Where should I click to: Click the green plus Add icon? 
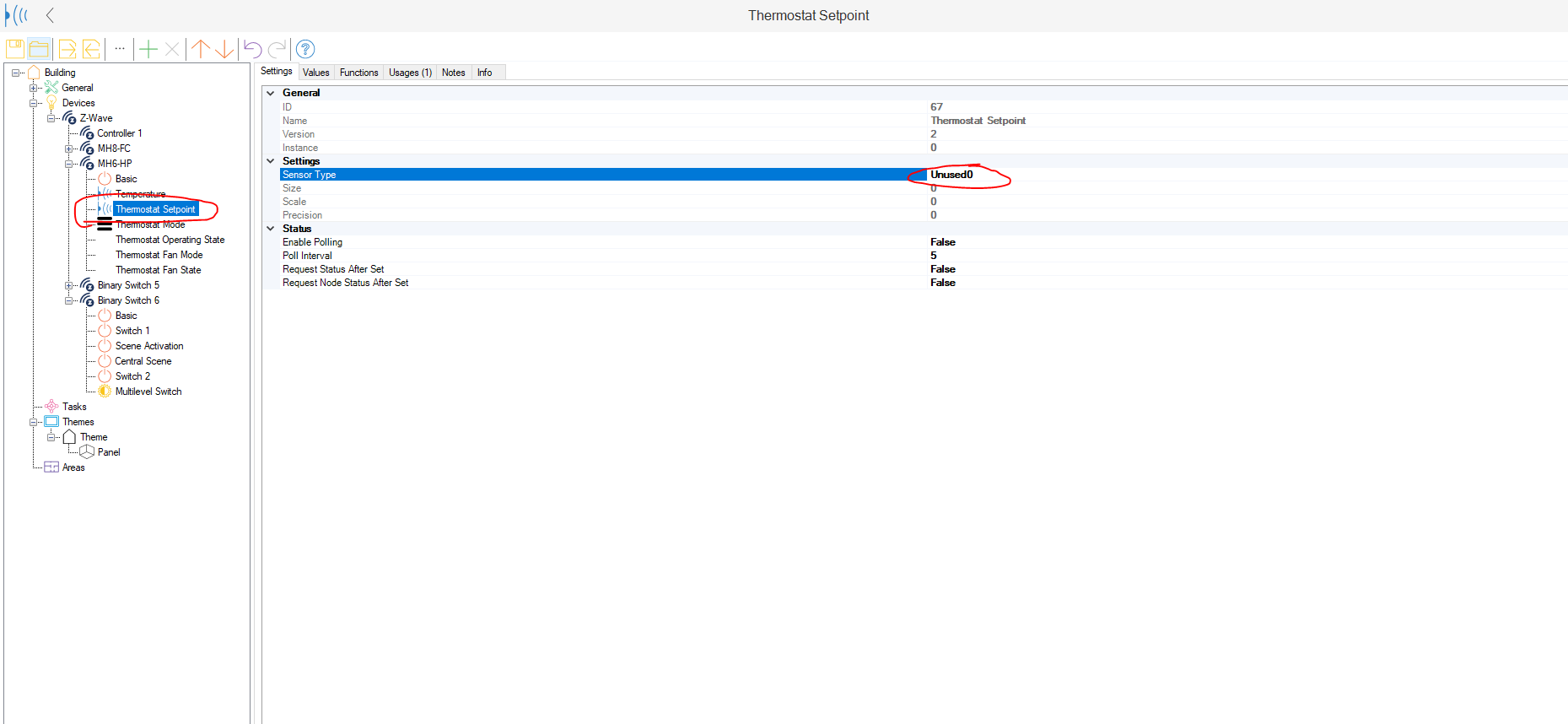click(x=148, y=49)
